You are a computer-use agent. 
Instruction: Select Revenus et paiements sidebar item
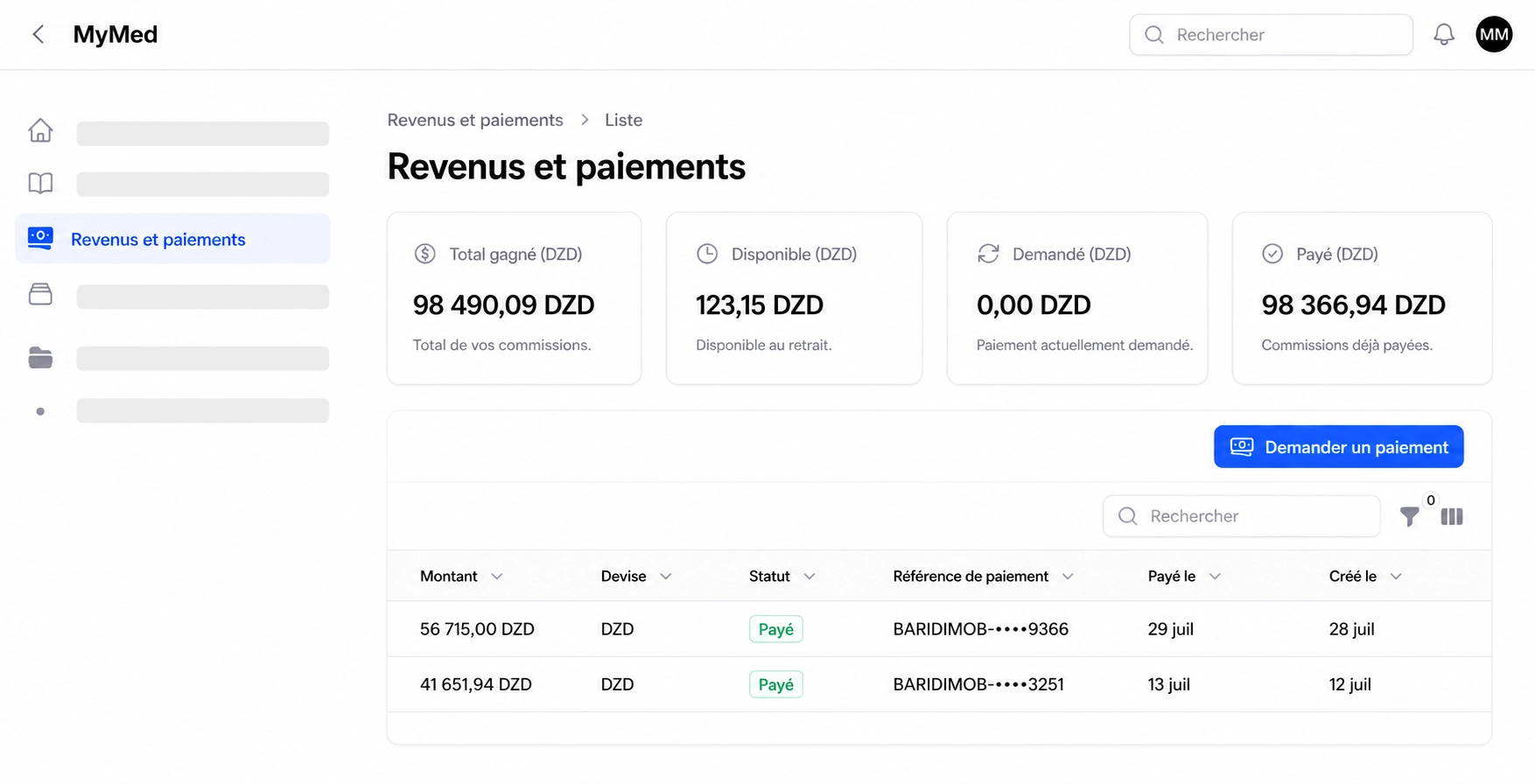(x=172, y=239)
